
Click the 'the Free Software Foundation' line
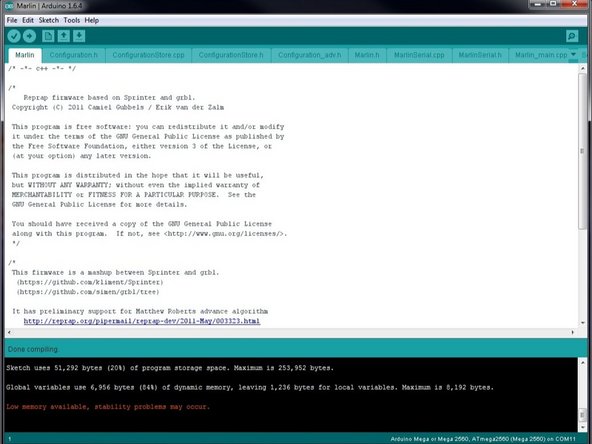coord(142,146)
